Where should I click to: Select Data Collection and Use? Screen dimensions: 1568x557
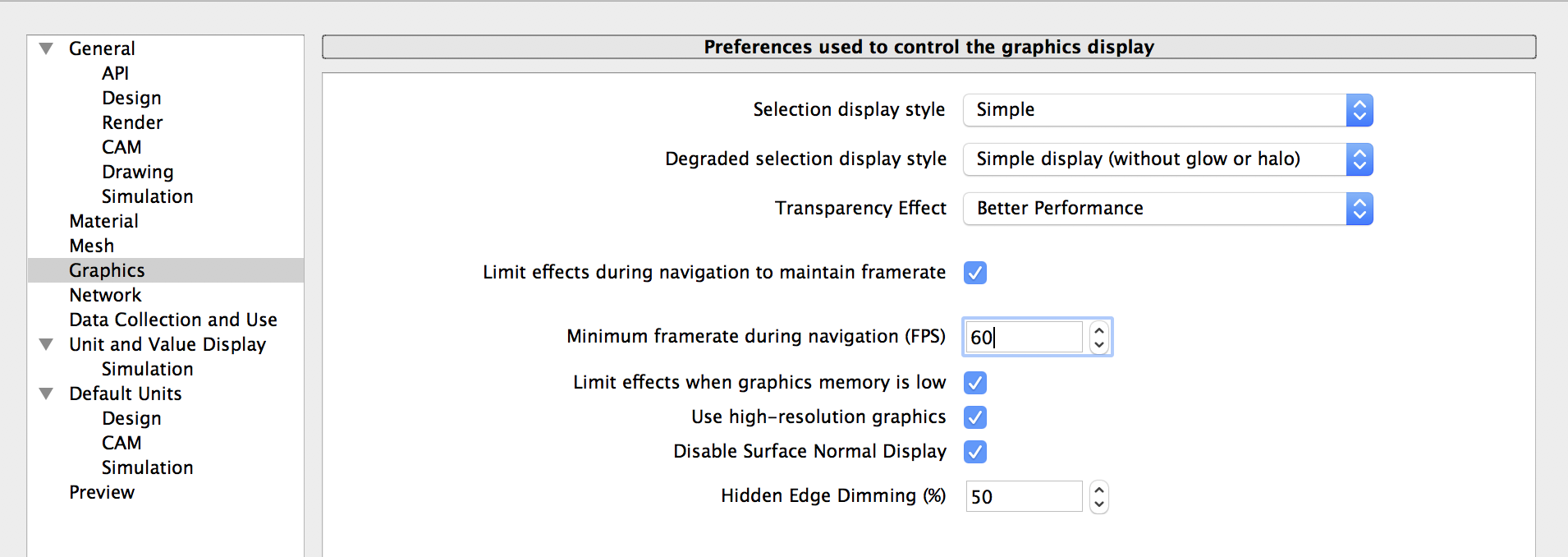point(172,320)
